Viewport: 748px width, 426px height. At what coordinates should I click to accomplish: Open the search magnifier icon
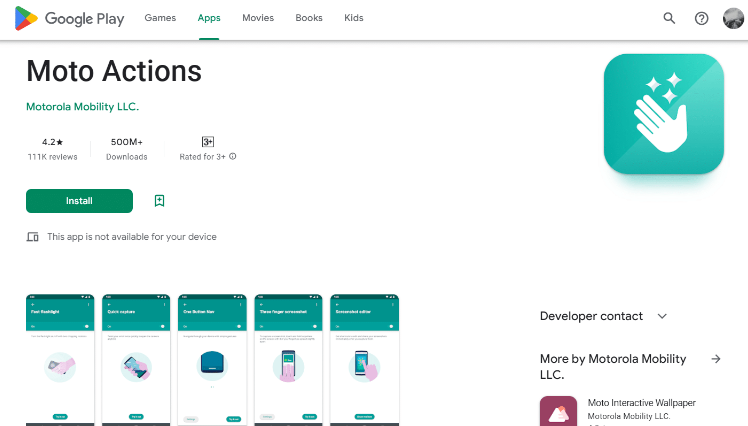[669, 18]
